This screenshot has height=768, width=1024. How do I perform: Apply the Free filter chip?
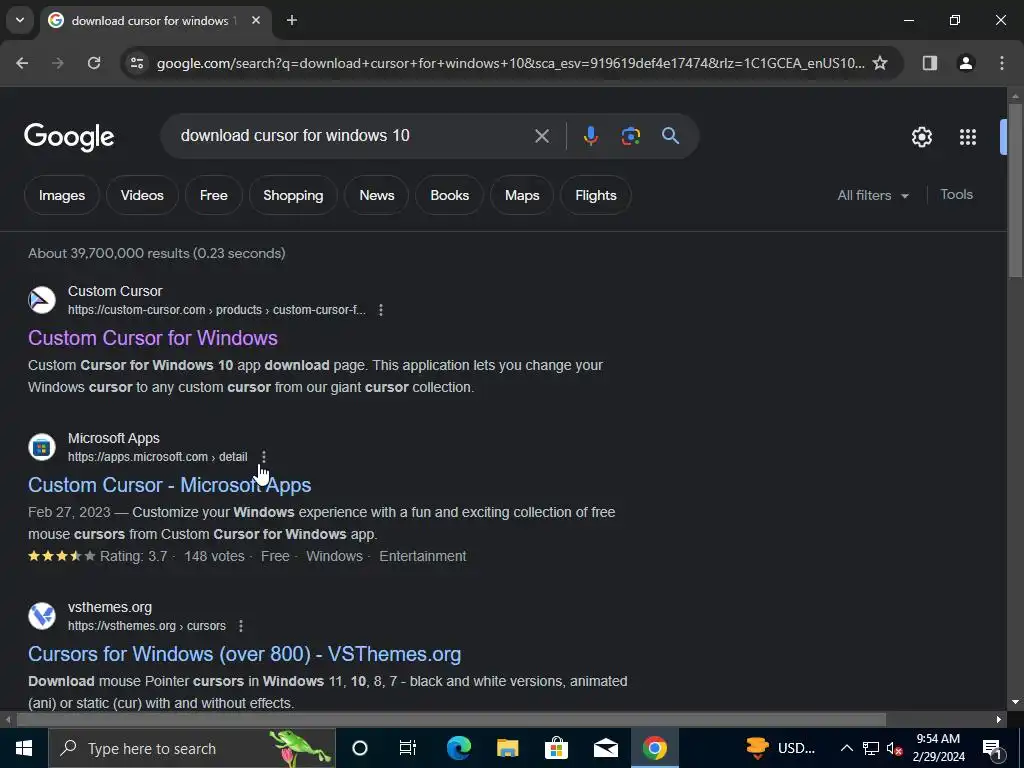tap(214, 195)
